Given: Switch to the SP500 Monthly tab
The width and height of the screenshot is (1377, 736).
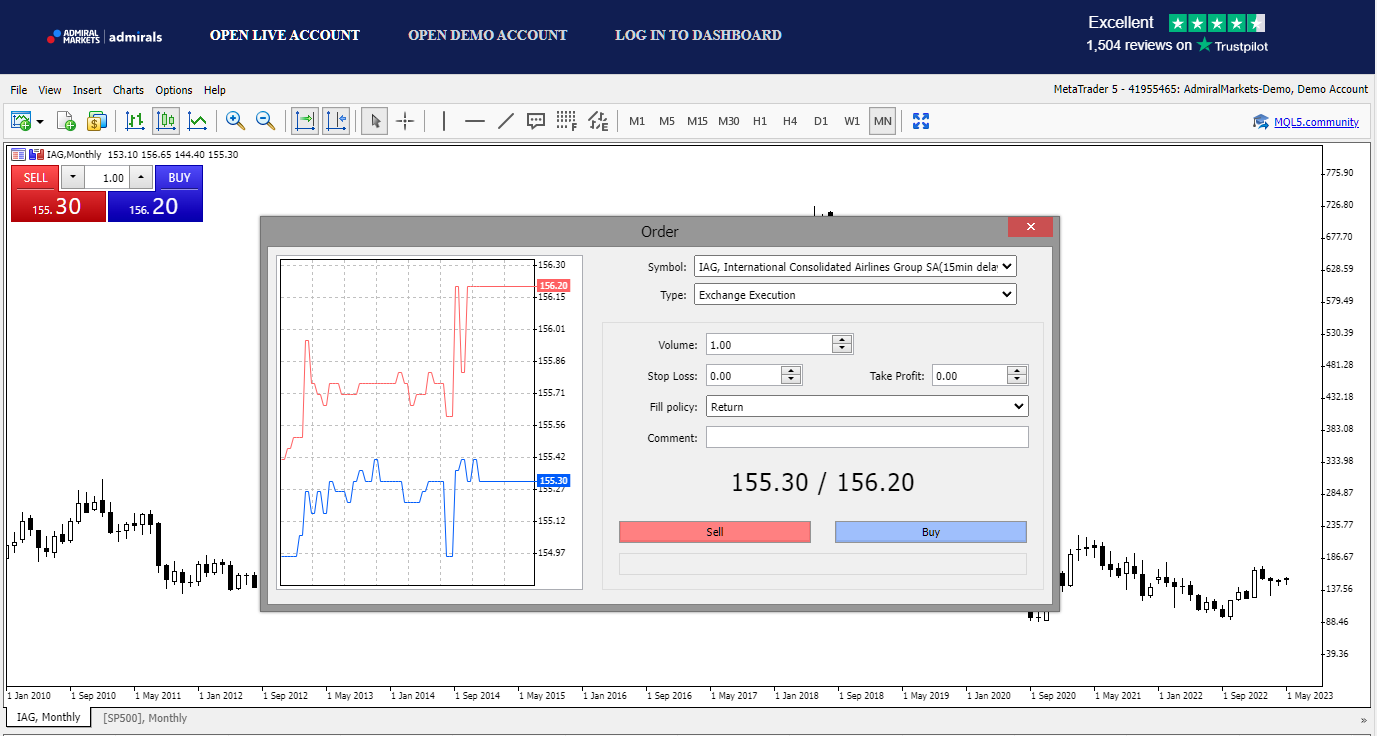Looking at the screenshot, I should 145,718.
